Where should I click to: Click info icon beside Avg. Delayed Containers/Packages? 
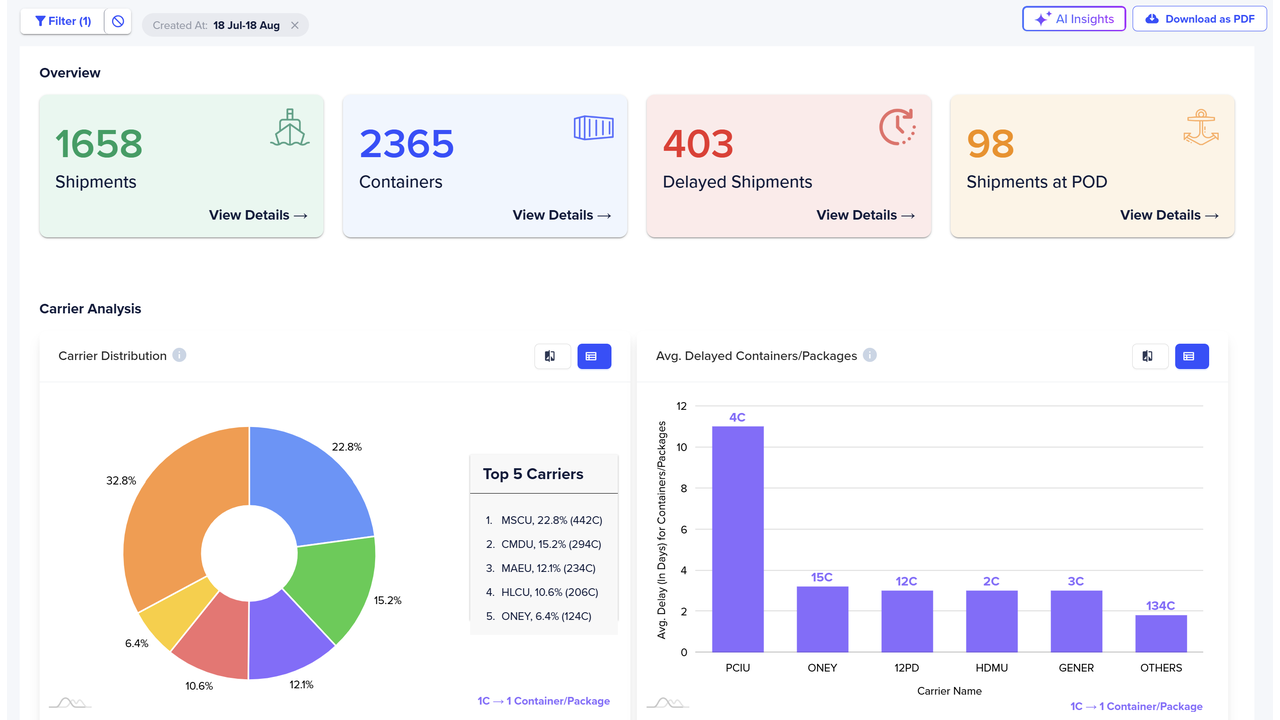coord(870,355)
